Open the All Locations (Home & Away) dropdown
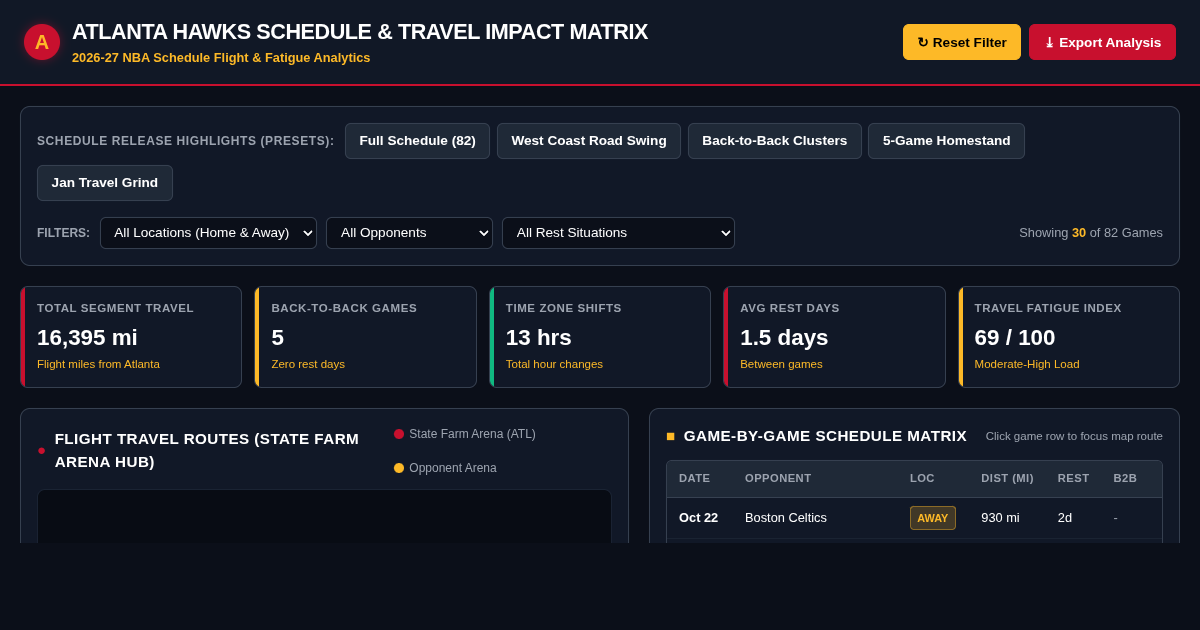This screenshot has height=630, width=1200. coord(208,233)
